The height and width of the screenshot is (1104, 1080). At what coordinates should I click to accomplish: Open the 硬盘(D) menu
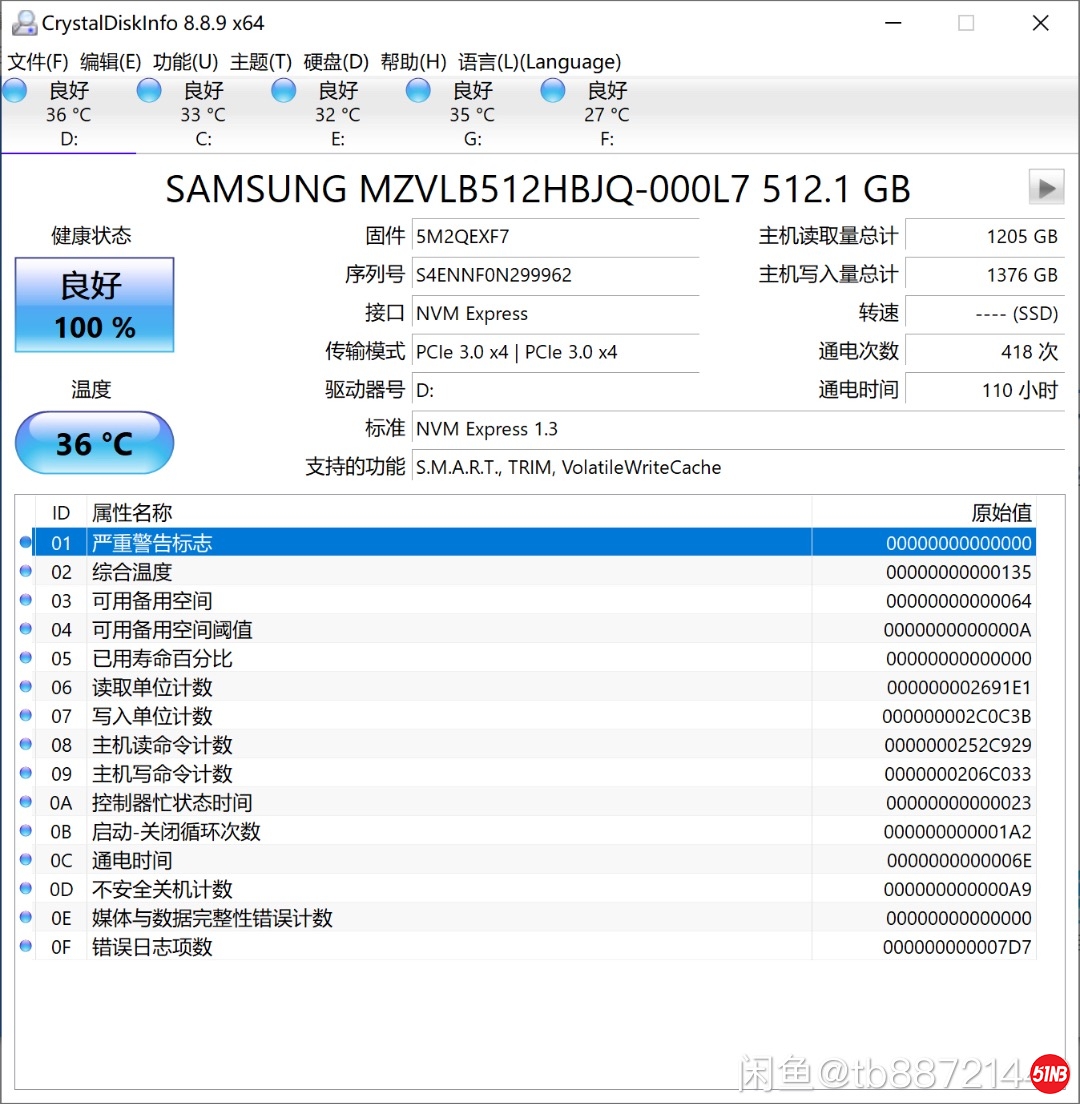click(336, 62)
